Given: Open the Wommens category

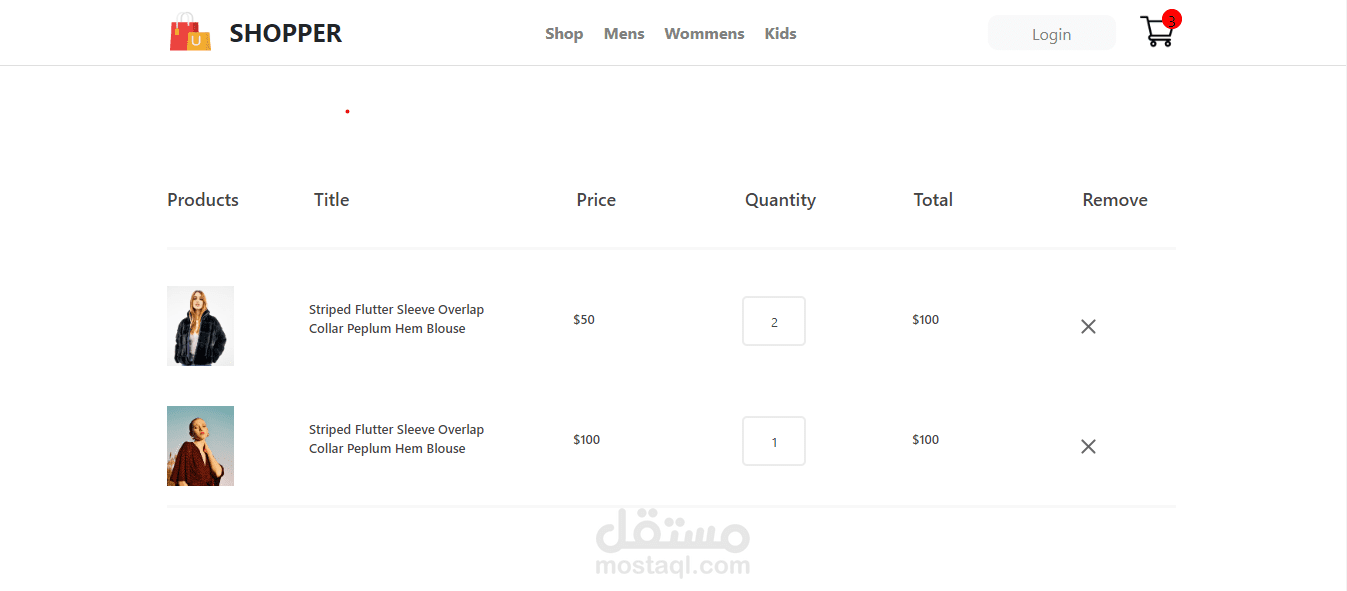Looking at the screenshot, I should coord(704,34).
